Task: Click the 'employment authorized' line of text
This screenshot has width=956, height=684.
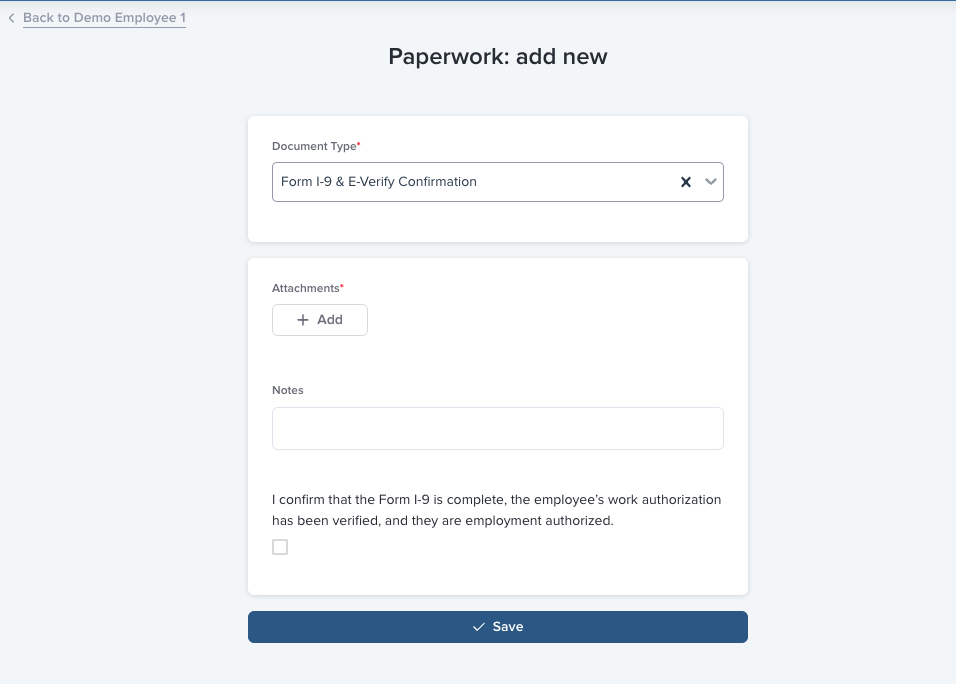Action: [442, 521]
